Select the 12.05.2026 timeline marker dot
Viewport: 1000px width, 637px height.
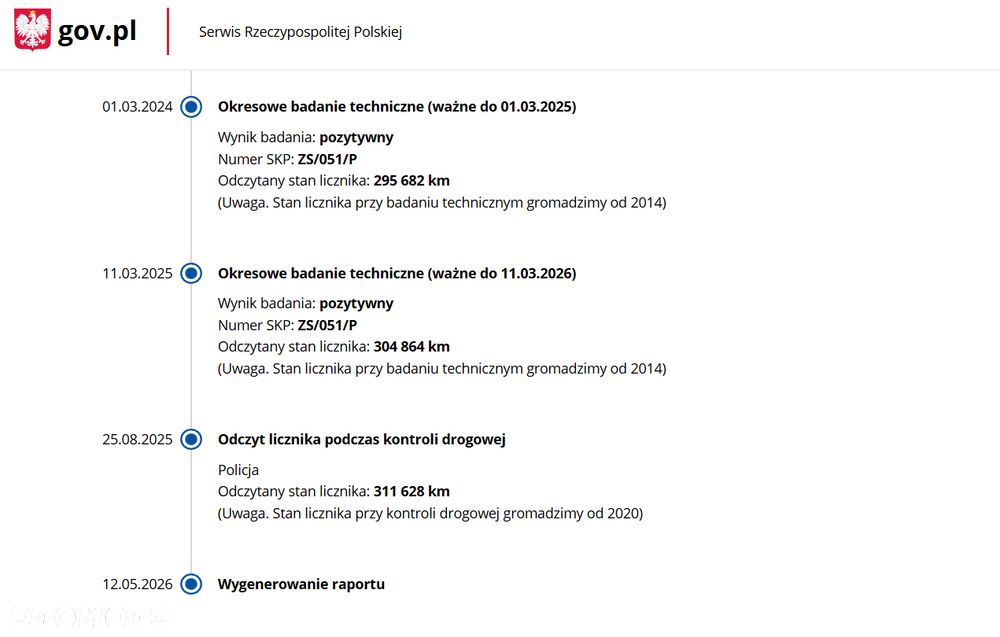[x=191, y=584]
